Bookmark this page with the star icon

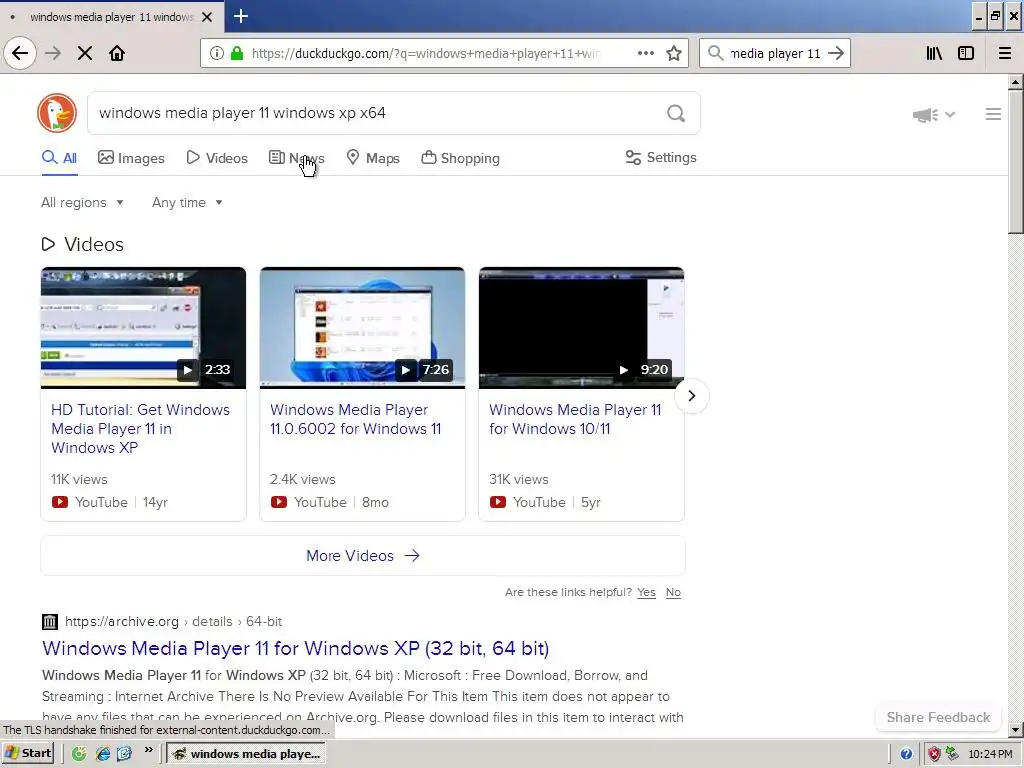pos(674,53)
